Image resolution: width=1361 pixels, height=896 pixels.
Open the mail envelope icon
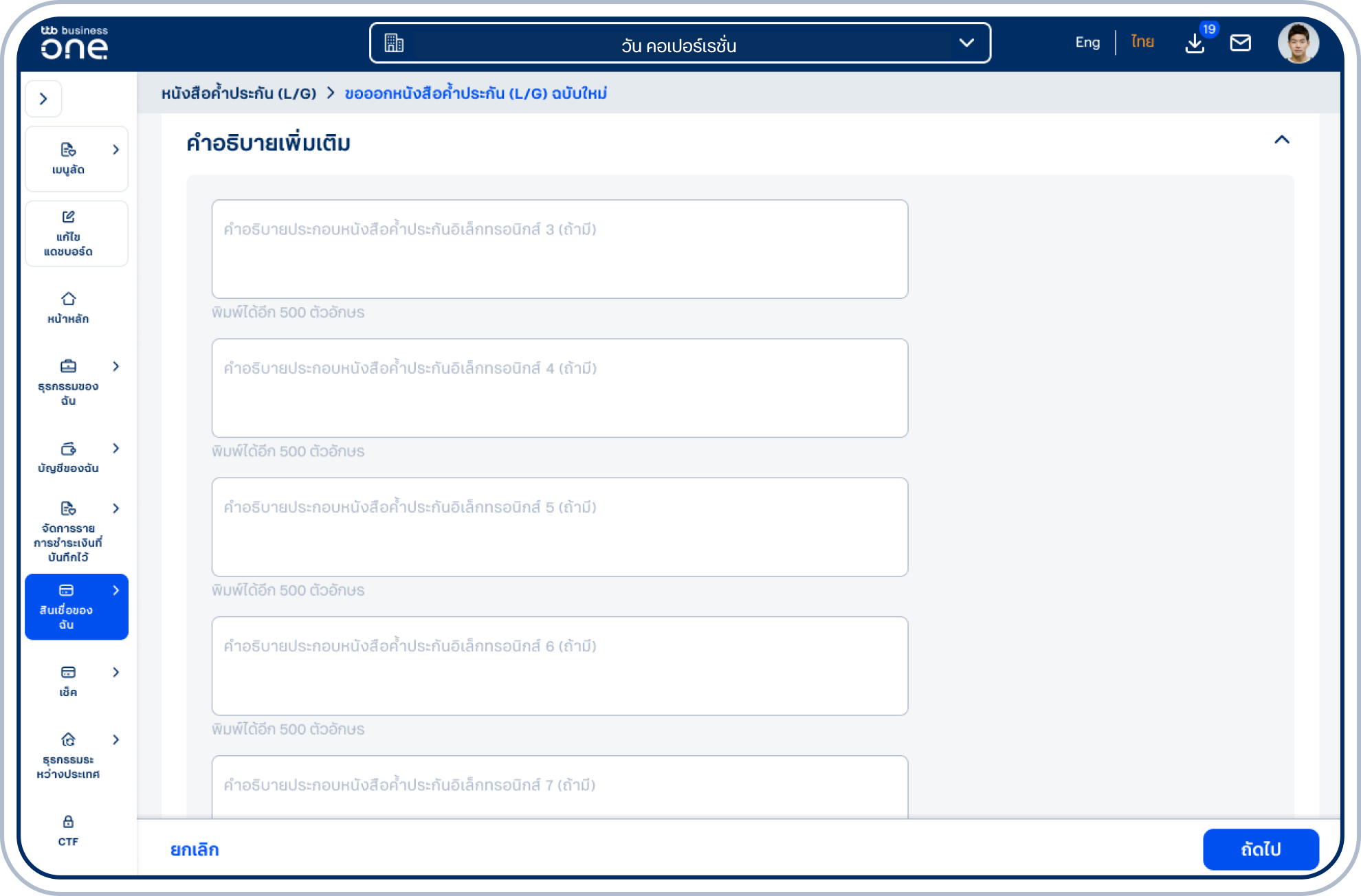[1240, 43]
